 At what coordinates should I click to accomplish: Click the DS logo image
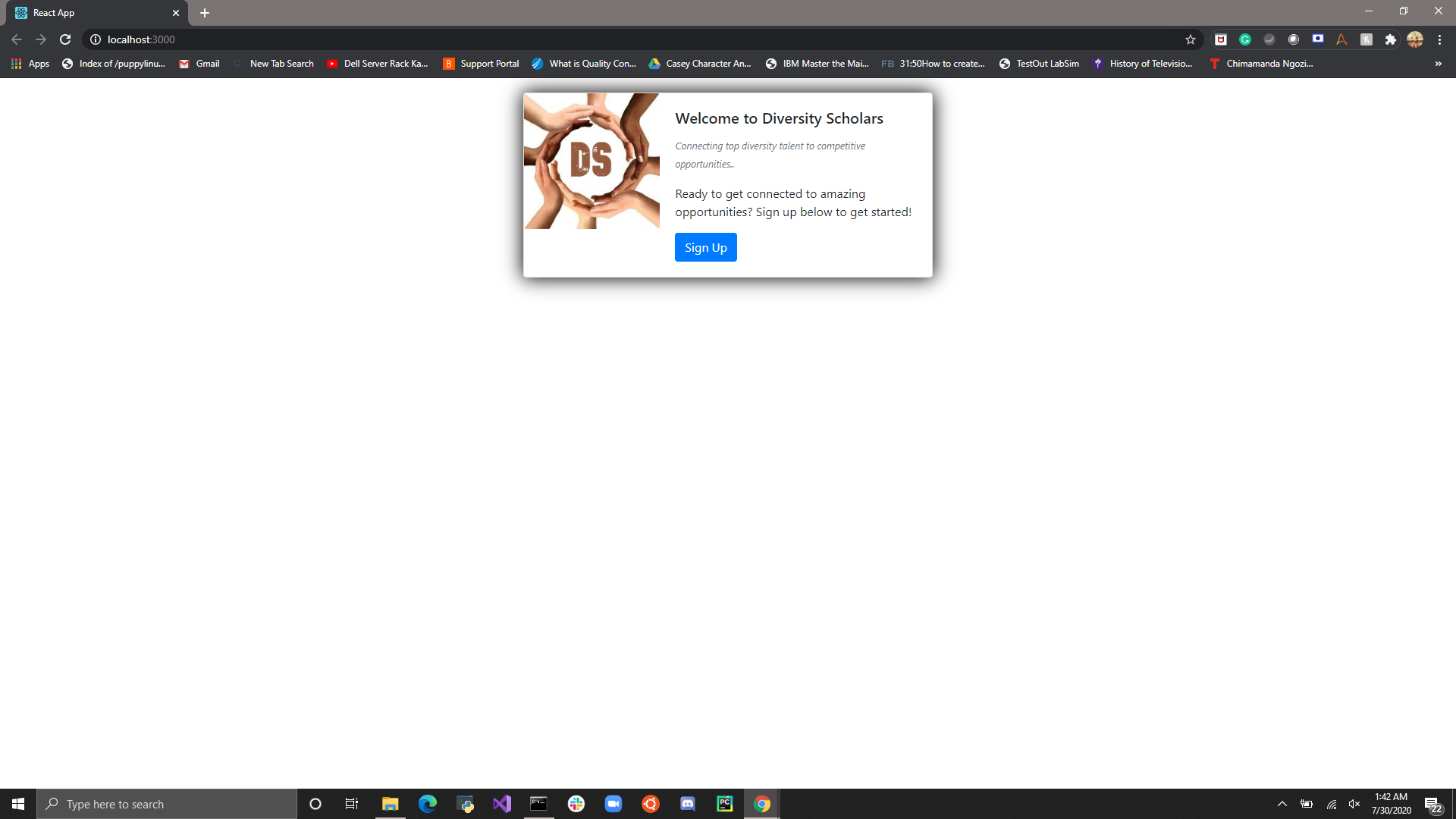[591, 161]
